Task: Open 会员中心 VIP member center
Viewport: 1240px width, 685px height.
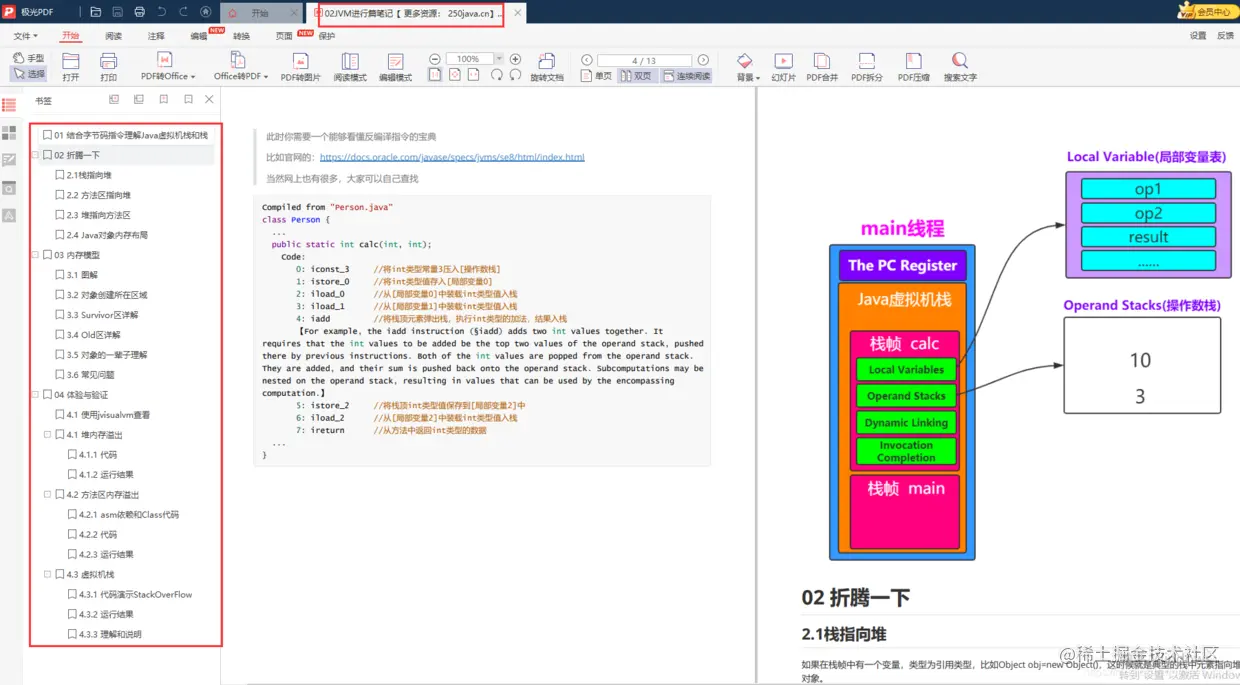Action: tap(1206, 12)
